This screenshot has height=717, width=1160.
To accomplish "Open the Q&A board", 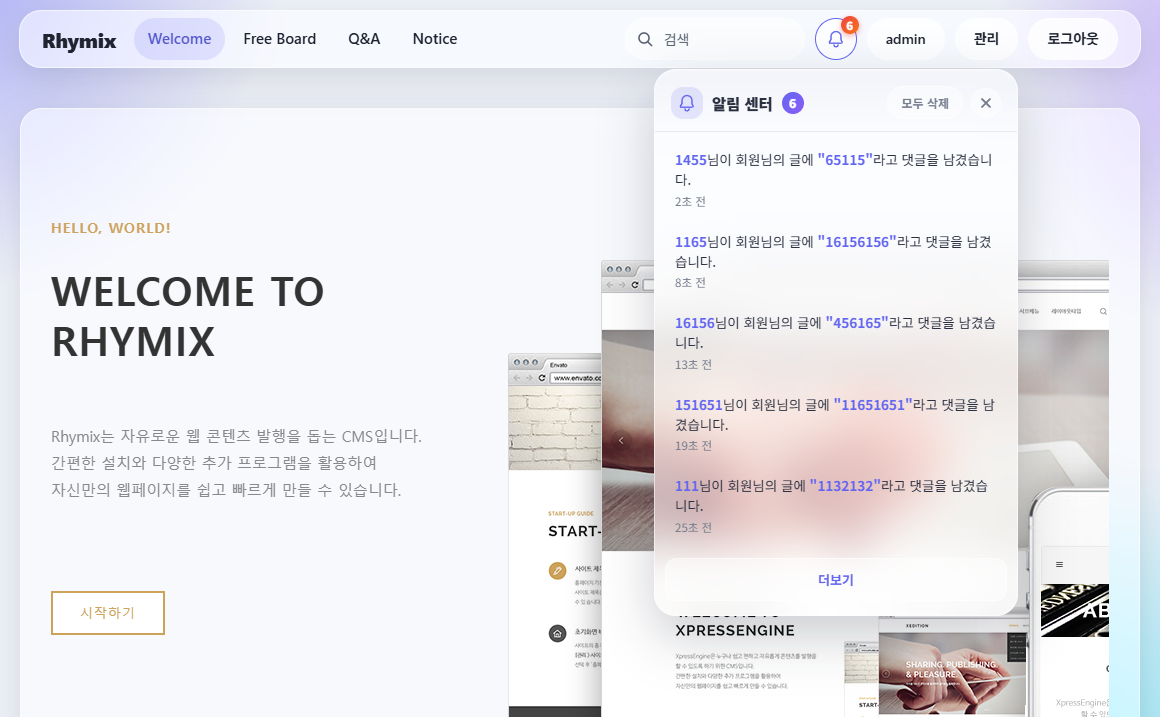I will [364, 39].
